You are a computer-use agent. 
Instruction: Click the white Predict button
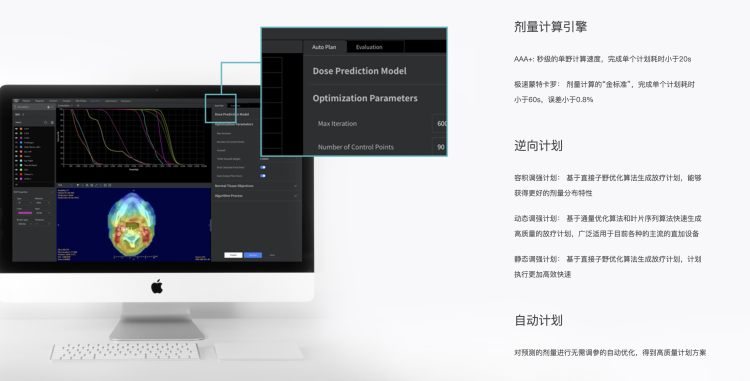[x=233, y=255]
